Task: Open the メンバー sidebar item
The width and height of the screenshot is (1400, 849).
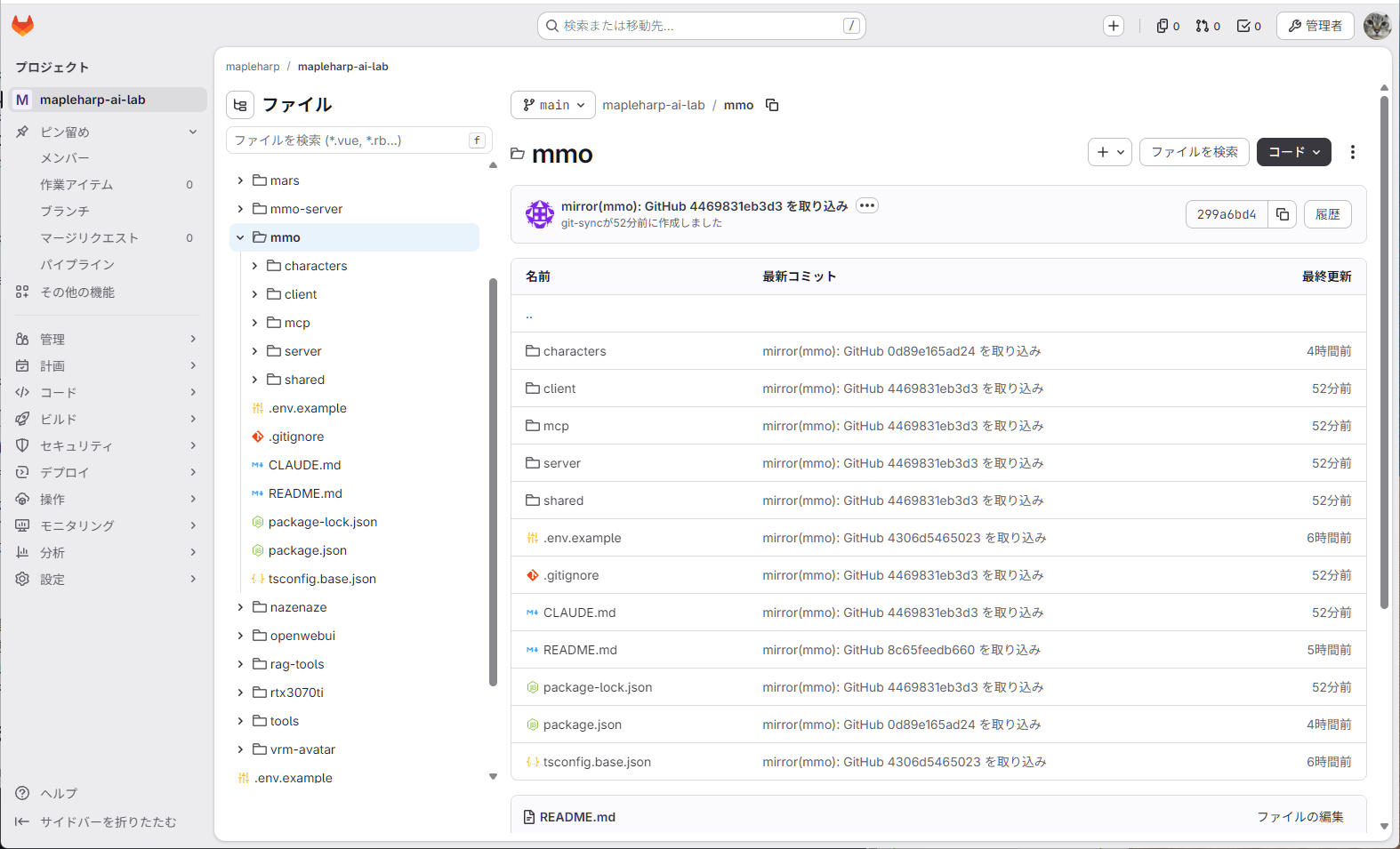Action: pyautogui.click(x=107, y=158)
